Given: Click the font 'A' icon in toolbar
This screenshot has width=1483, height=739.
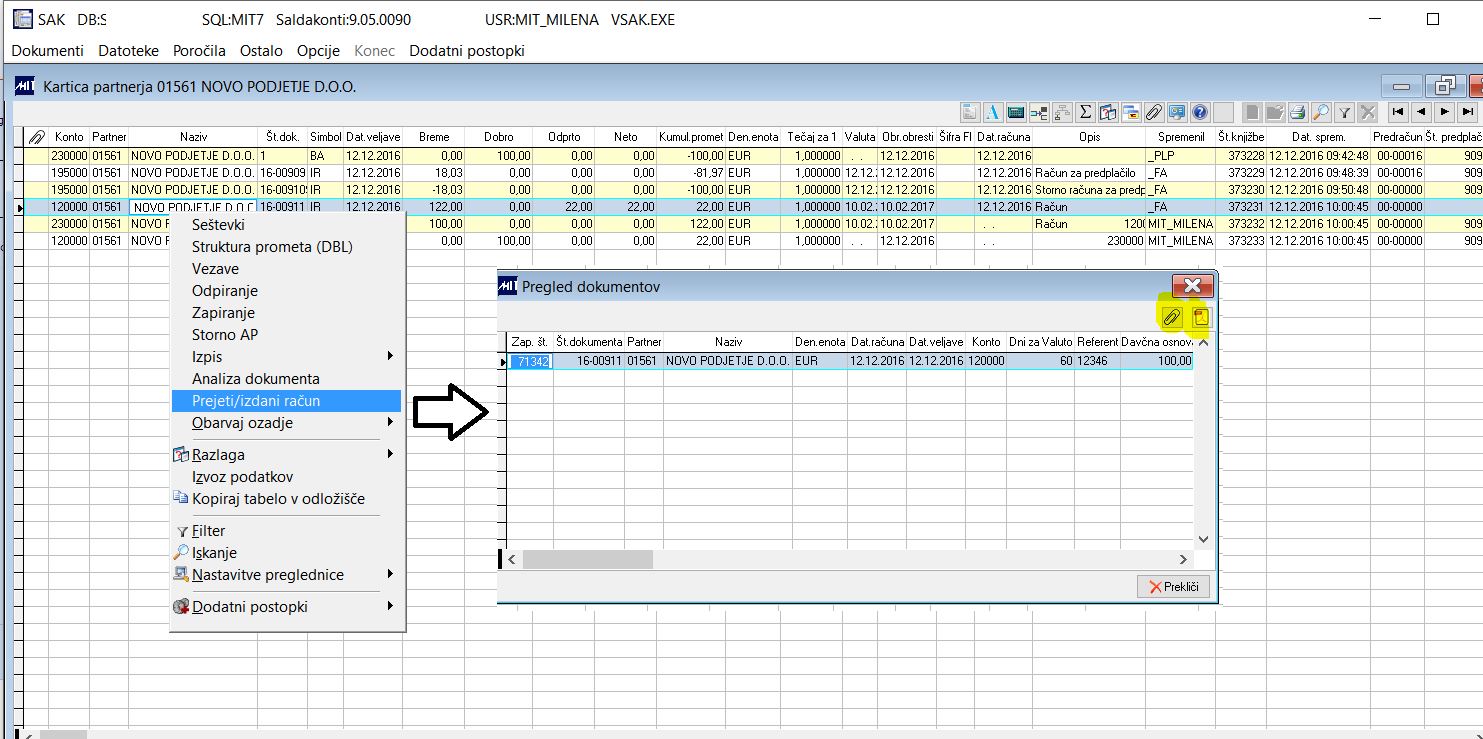Looking at the screenshot, I should tap(993, 112).
